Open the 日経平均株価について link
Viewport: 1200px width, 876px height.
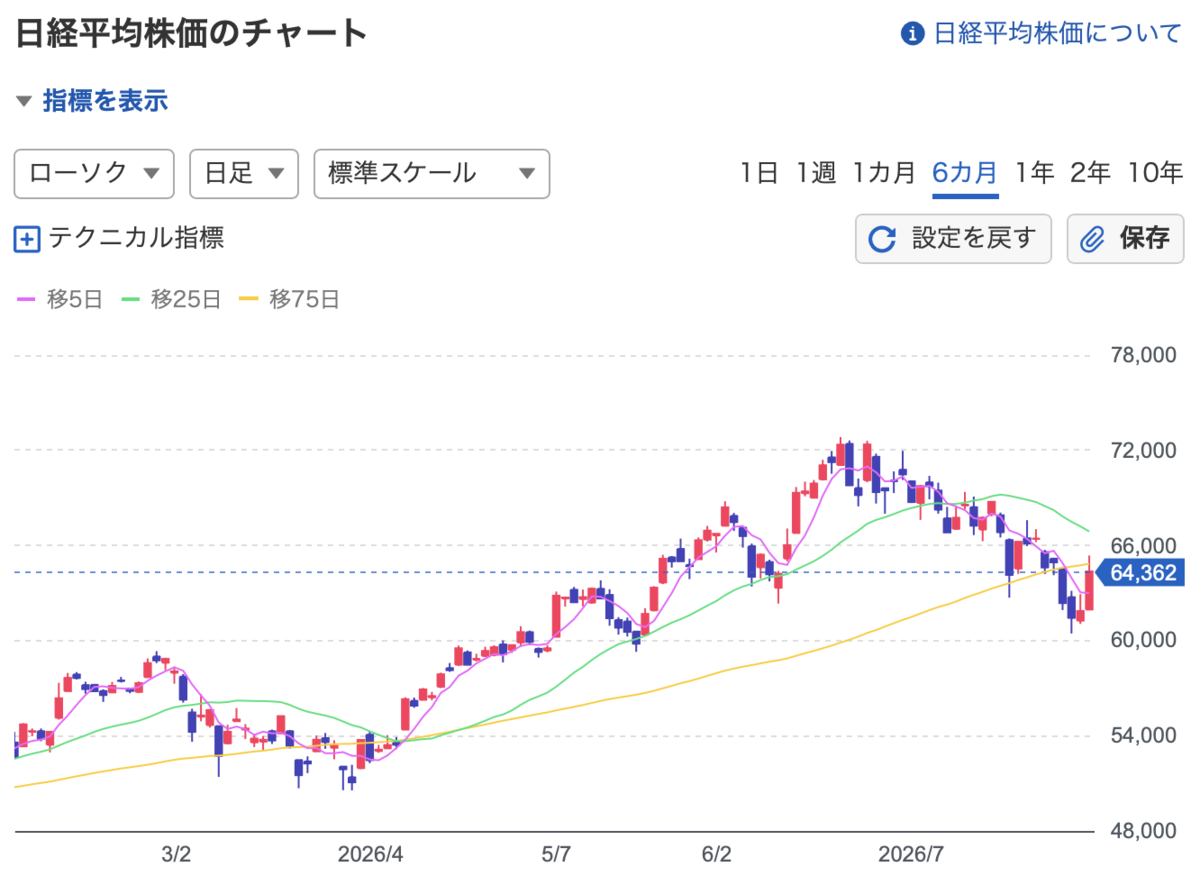1057,34
